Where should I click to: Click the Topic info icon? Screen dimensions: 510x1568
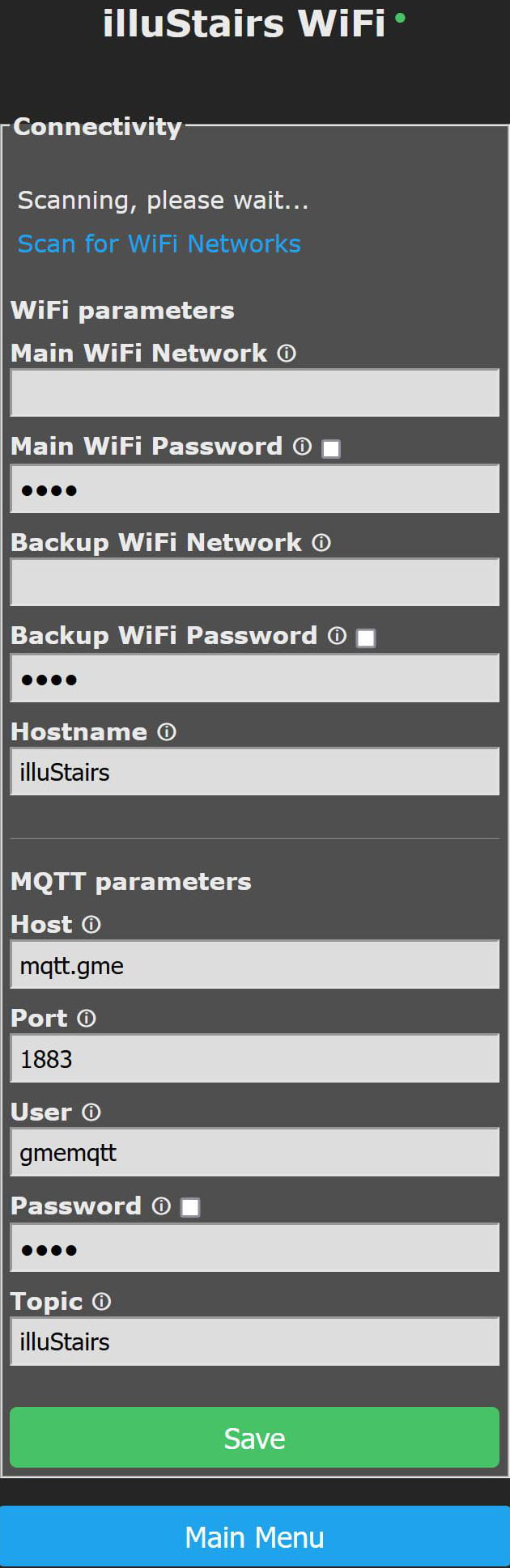click(101, 1302)
